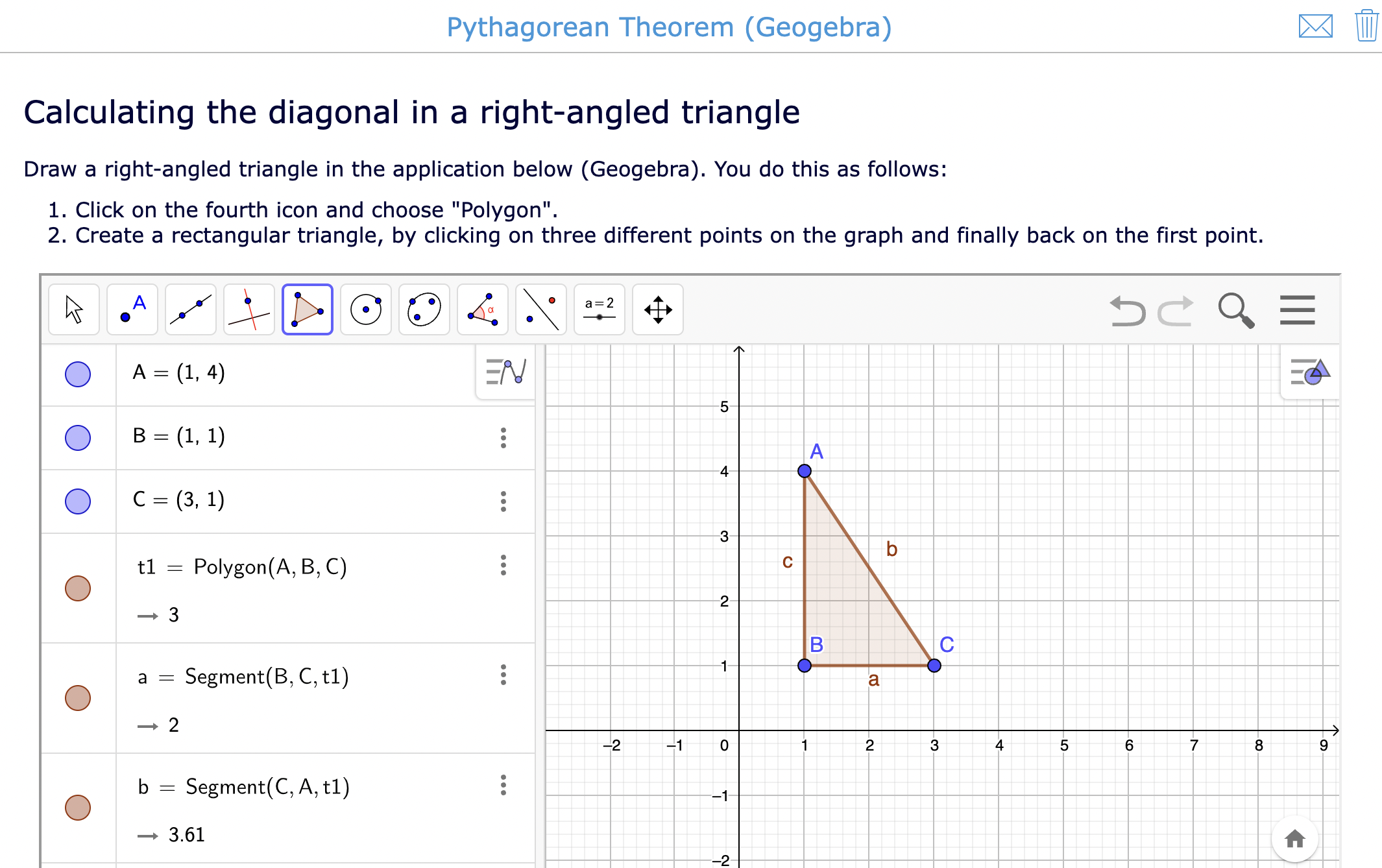This screenshot has width=1382, height=868.
Task: Select the Polygon tool in the toolbar
Action: tap(307, 310)
